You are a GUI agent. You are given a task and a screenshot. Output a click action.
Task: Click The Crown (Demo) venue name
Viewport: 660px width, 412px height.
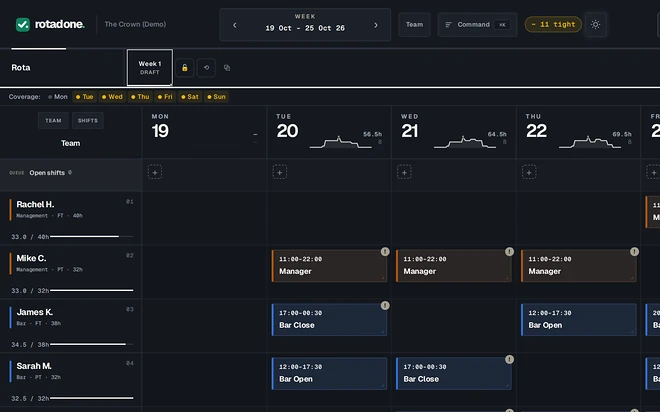(x=135, y=24)
